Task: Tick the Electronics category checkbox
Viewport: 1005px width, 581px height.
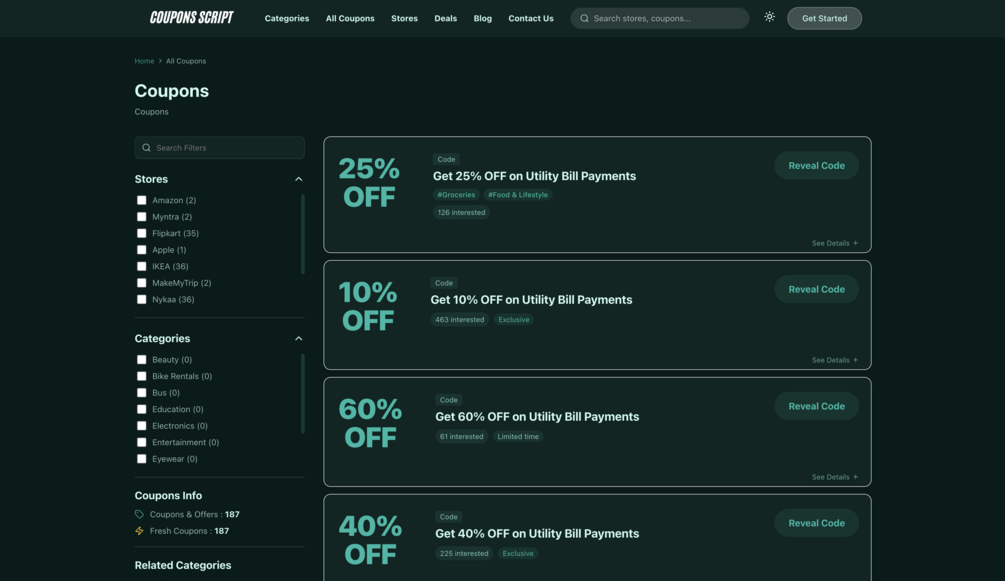Action: pyautogui.click(x=142, y=426)
